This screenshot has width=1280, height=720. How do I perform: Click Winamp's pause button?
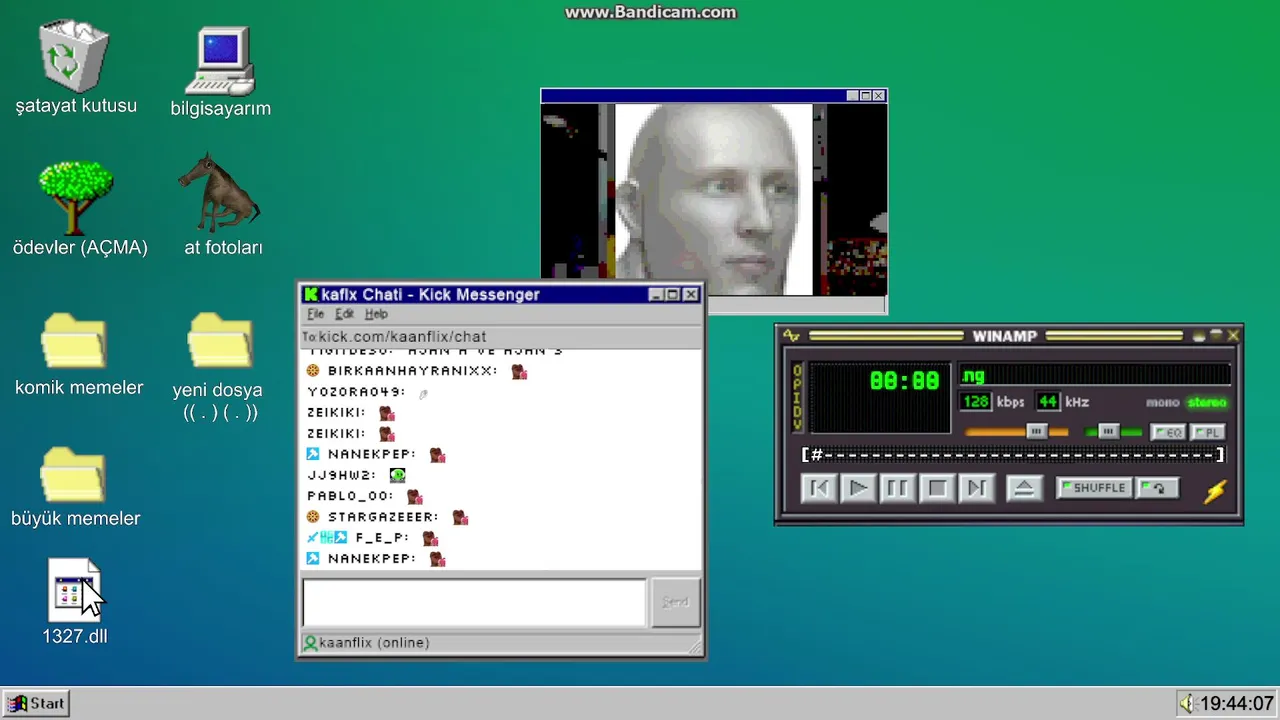[x=897, y=488]
